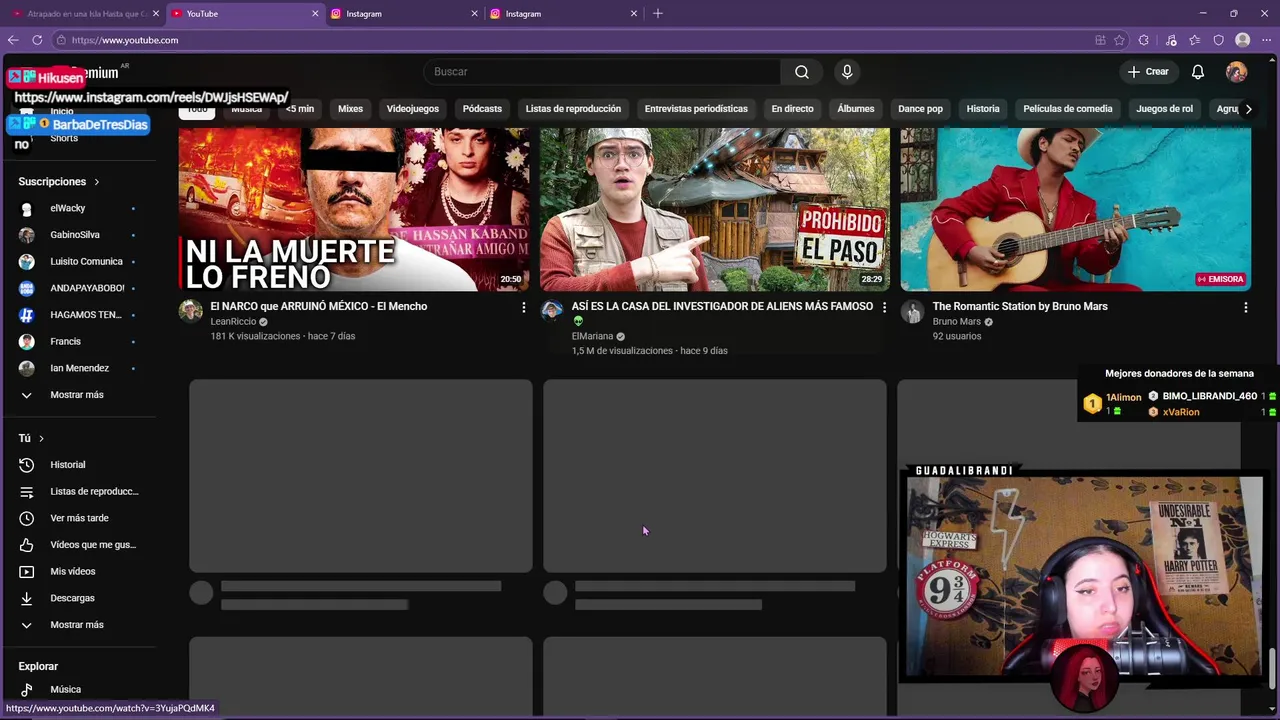Select the Dance pop chip

[920, 109]
